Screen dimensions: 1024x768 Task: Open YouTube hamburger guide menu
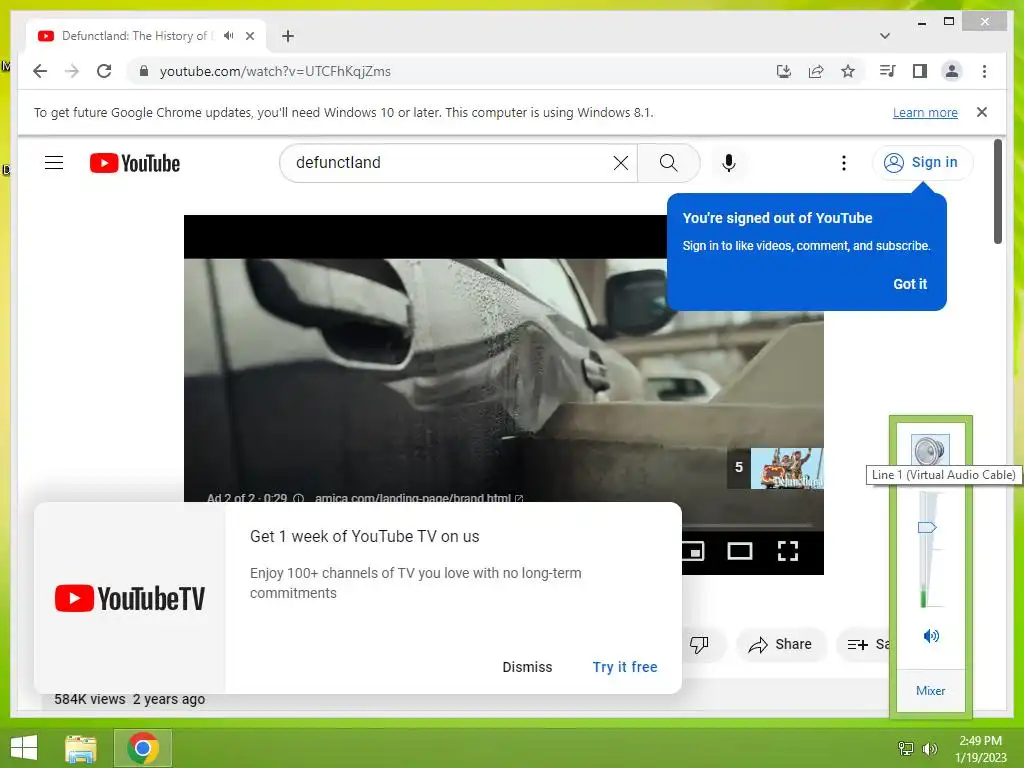pos(54,163)
